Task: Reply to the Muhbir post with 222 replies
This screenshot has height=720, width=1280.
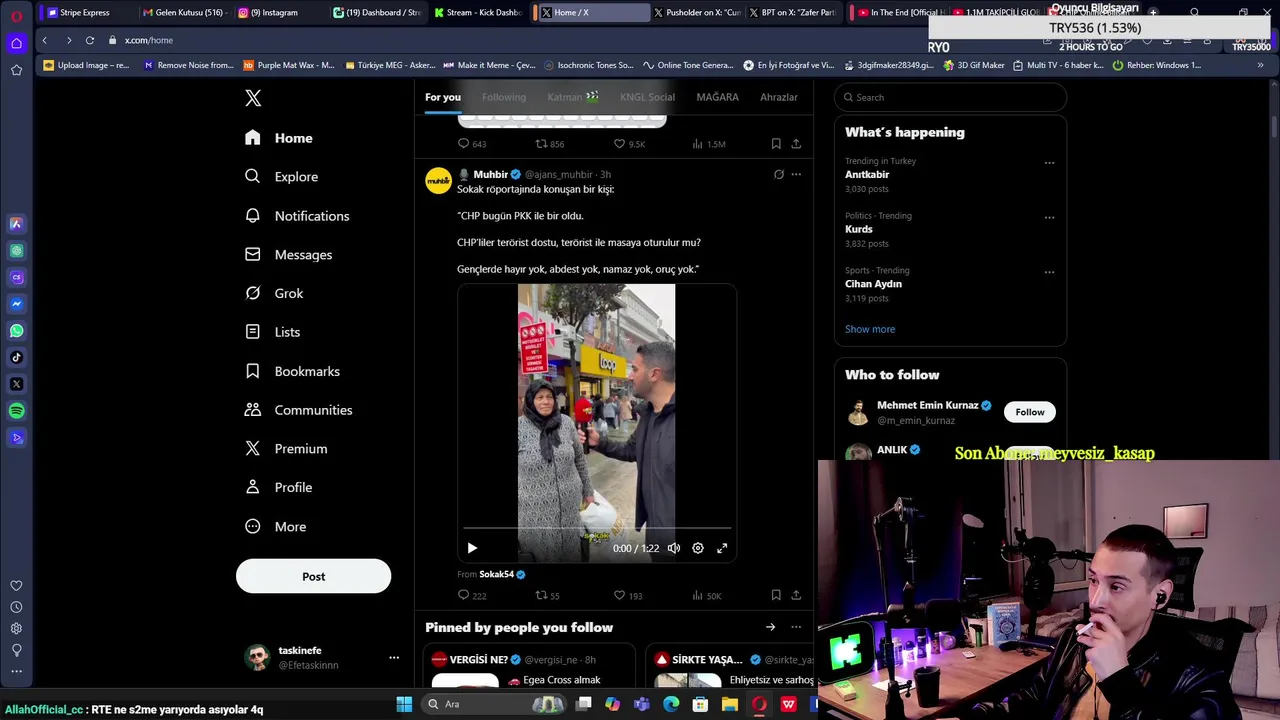Action: (x=472, y=595)
